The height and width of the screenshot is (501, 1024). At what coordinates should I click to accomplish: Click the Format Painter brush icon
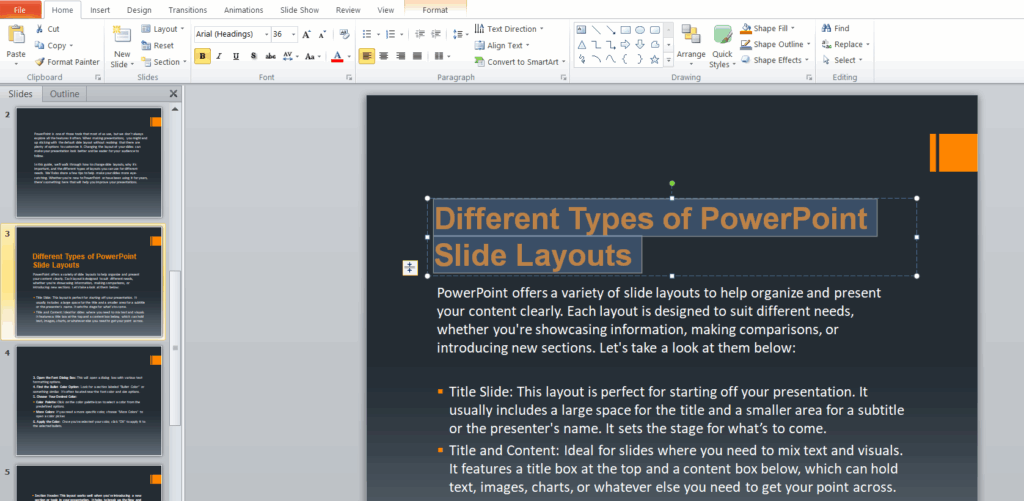[x=40, y=61]
